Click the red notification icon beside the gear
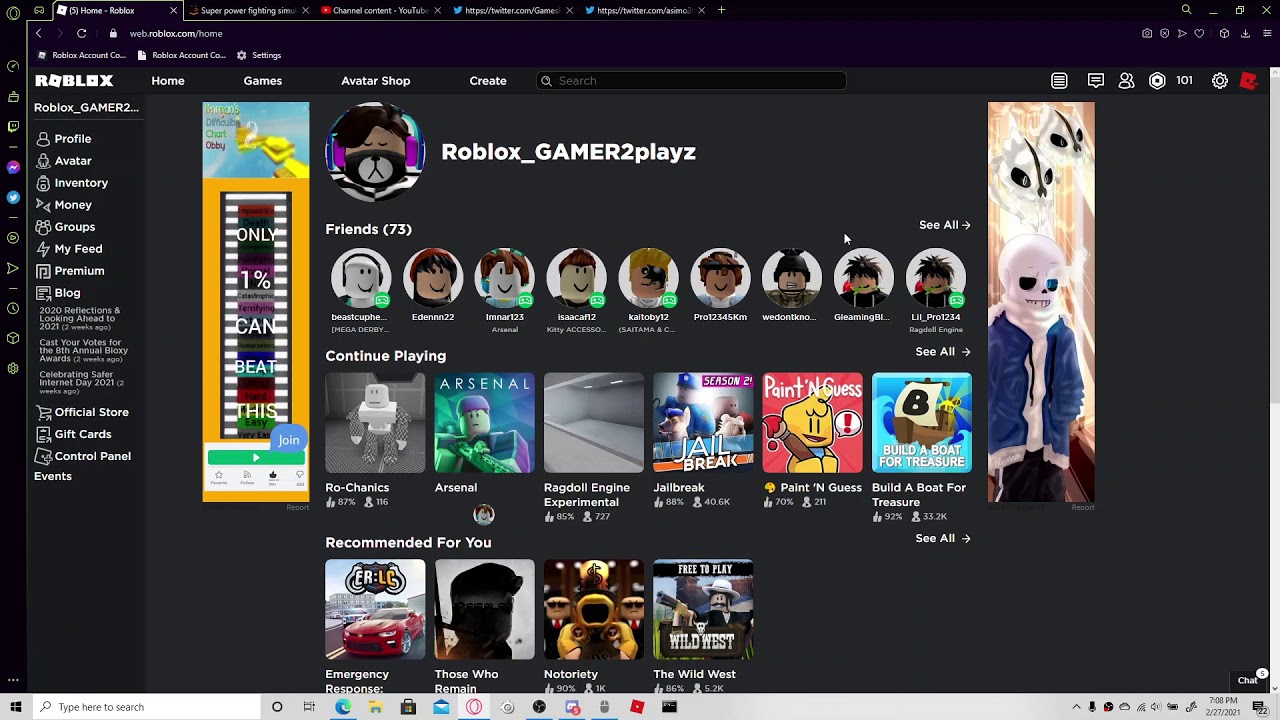 click(1248, 81)
